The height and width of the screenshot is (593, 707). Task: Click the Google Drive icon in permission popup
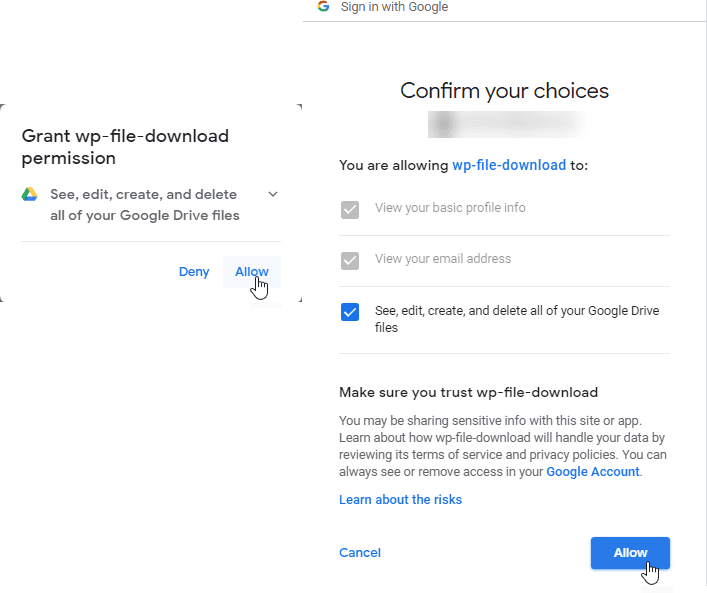pyautogui.click(x=30, y=194)
